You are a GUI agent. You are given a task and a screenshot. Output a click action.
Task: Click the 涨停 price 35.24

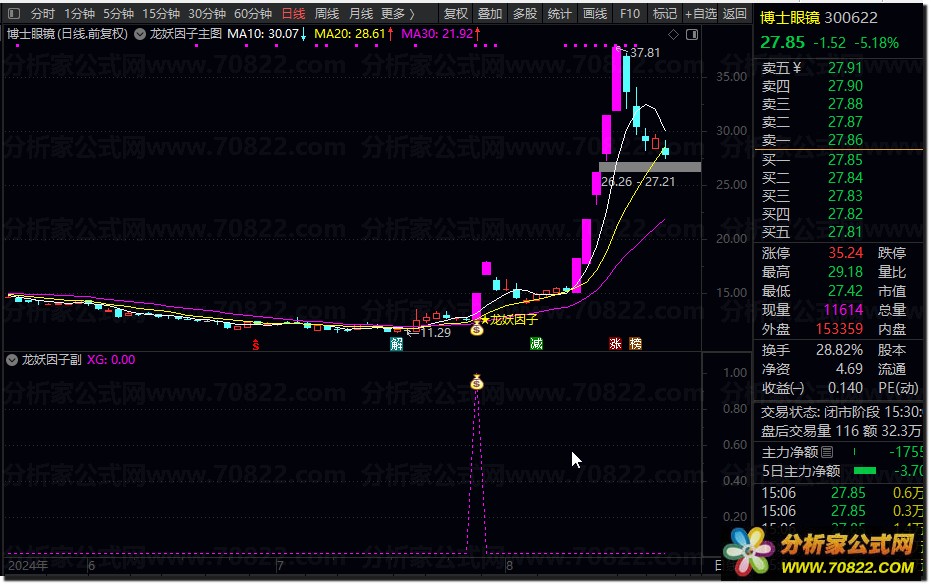tap(846, 253)
